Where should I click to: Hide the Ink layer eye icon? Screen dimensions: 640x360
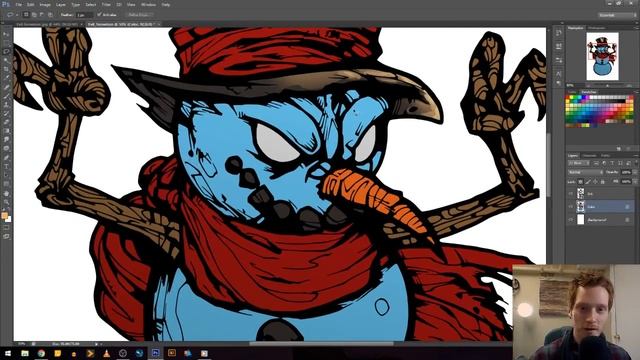(x=571, y=193)
